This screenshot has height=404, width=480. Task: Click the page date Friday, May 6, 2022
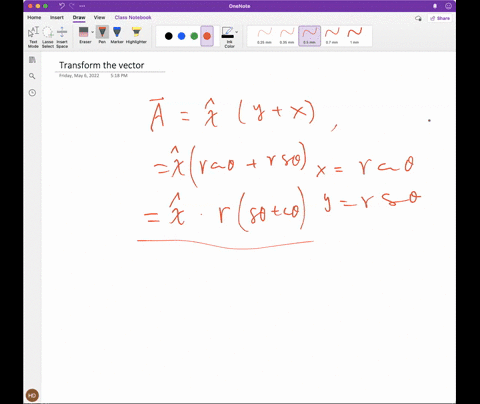click(79, 76)
